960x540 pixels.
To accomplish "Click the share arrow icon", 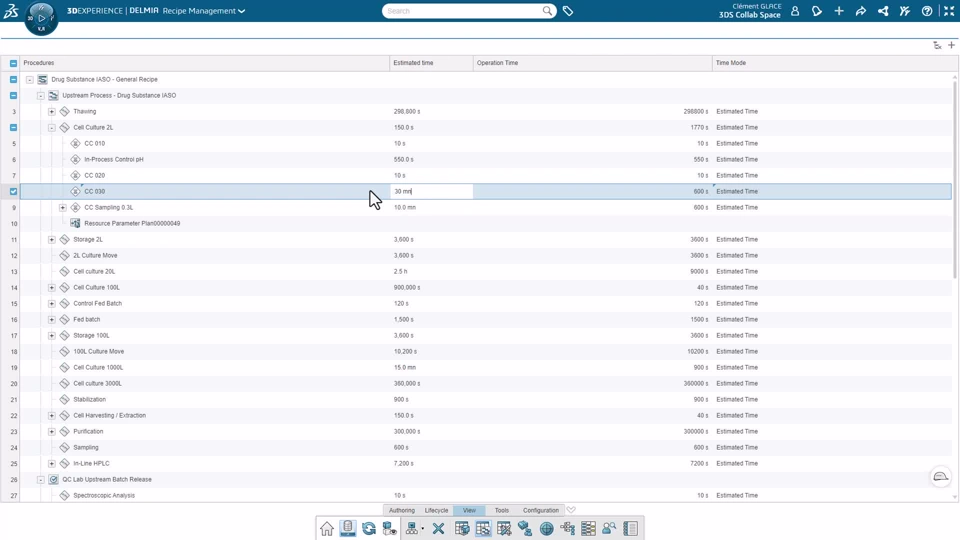I will click(861, 11).
